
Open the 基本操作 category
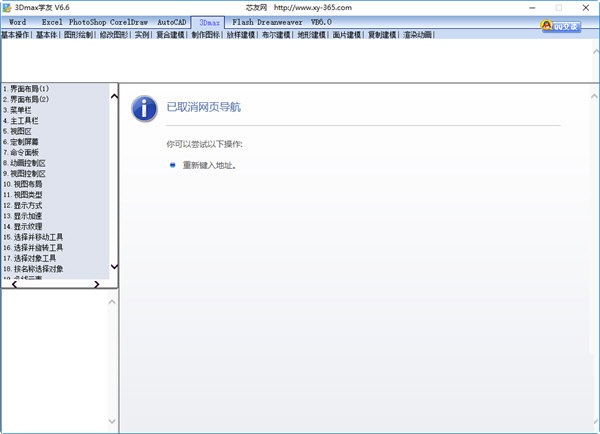15,35
